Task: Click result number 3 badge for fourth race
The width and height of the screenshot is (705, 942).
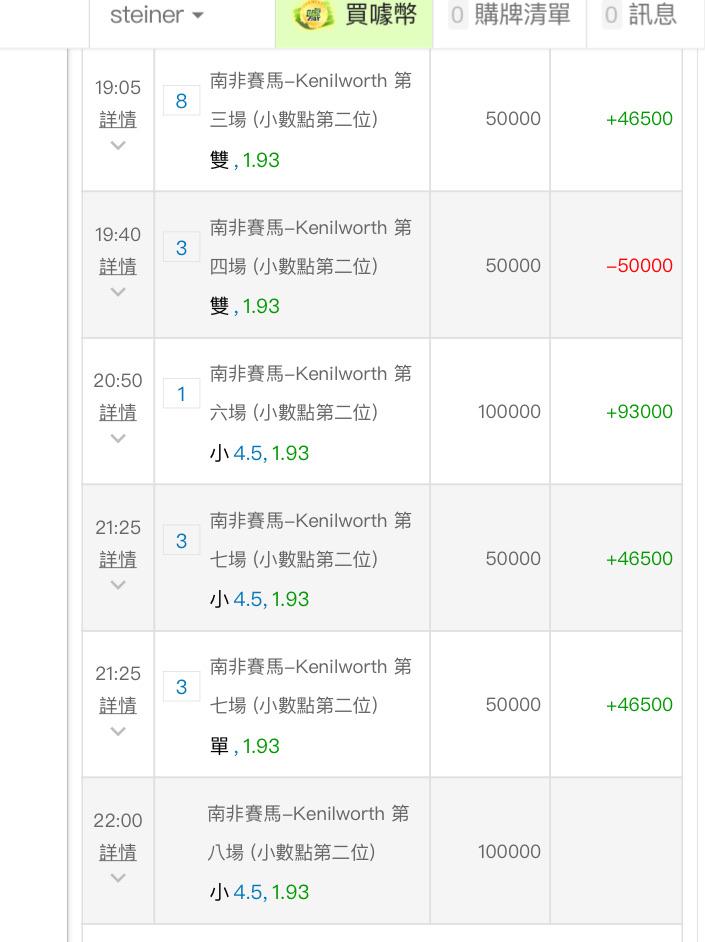Action: 181,248
